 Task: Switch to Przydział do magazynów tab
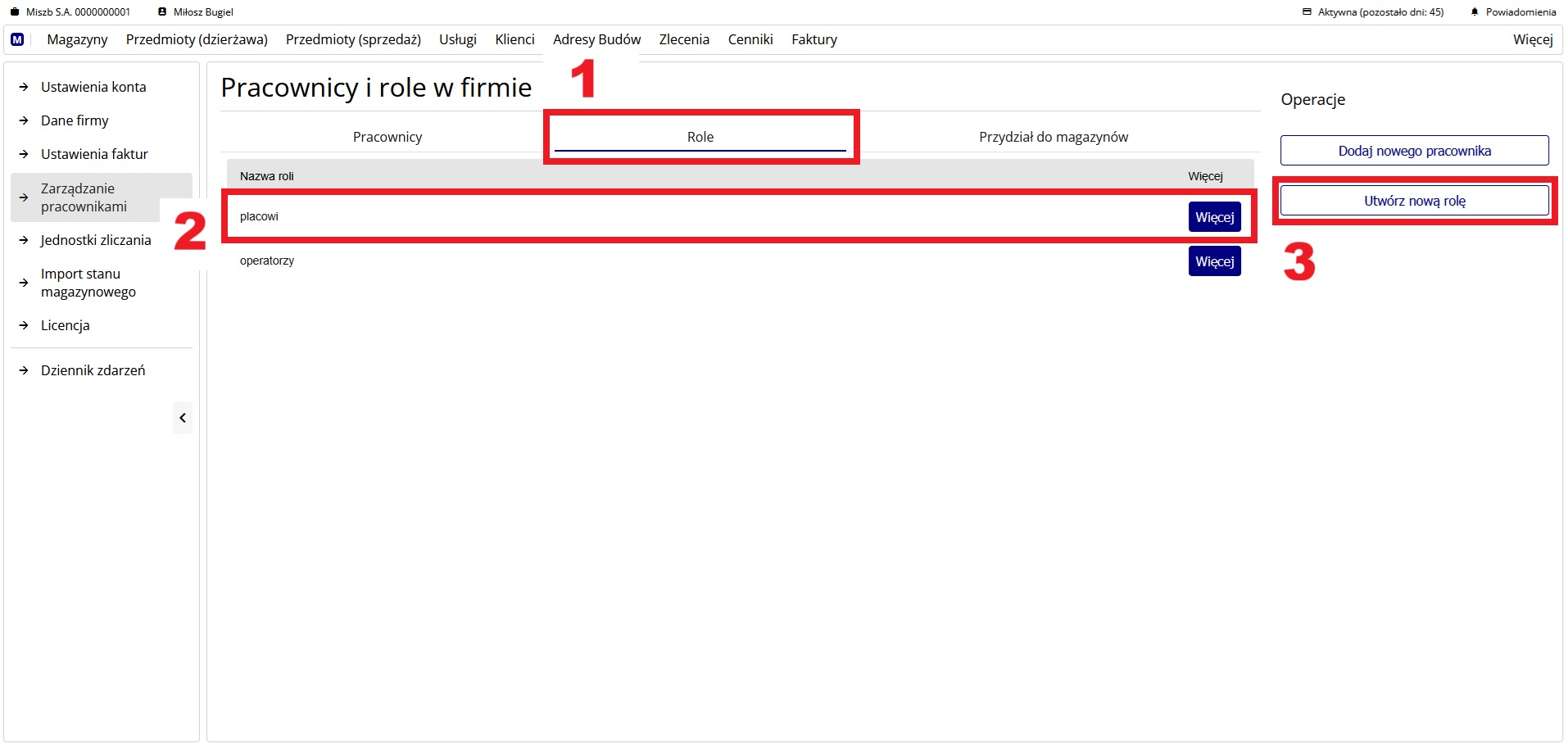[x=1053, y=137]
